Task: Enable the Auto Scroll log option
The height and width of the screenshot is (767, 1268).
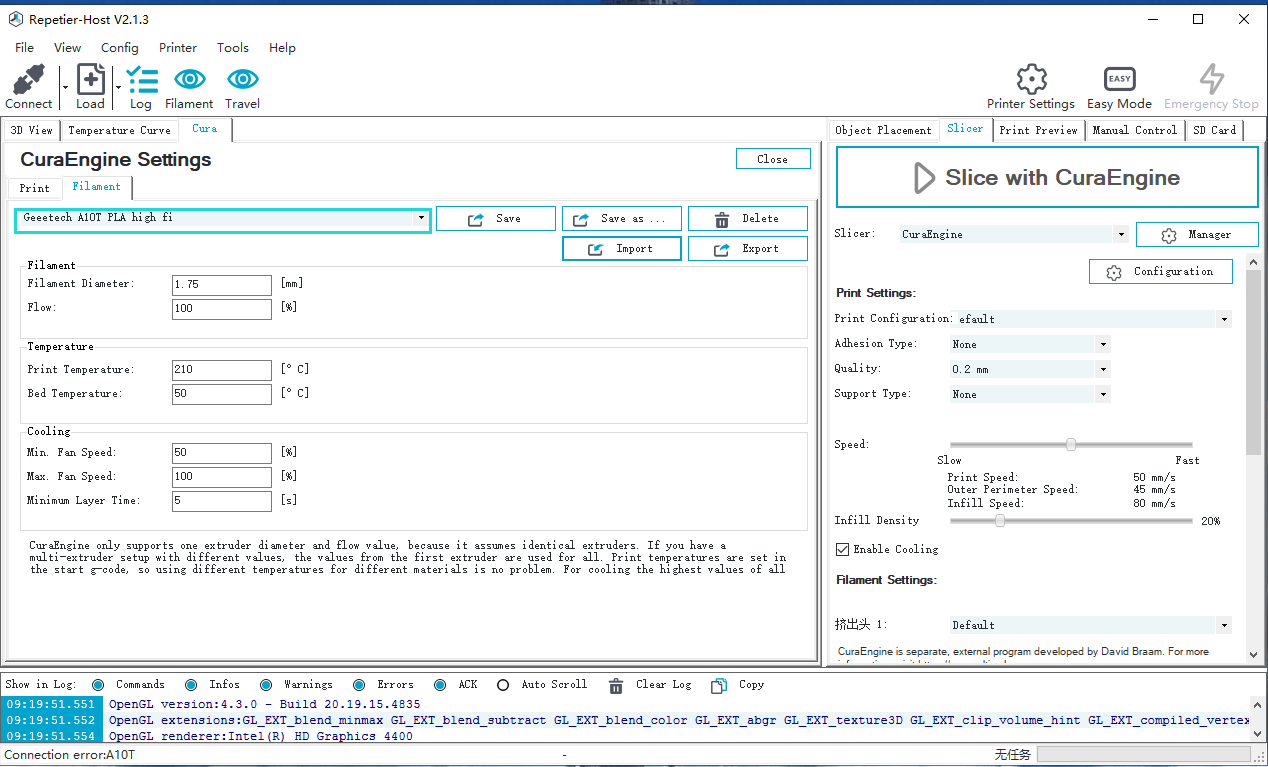Action: click(x=503, y=685)
